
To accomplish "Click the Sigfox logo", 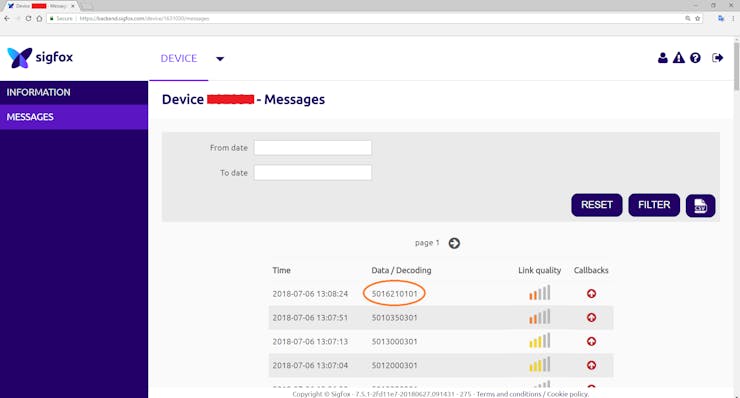I will pos(40,58).
